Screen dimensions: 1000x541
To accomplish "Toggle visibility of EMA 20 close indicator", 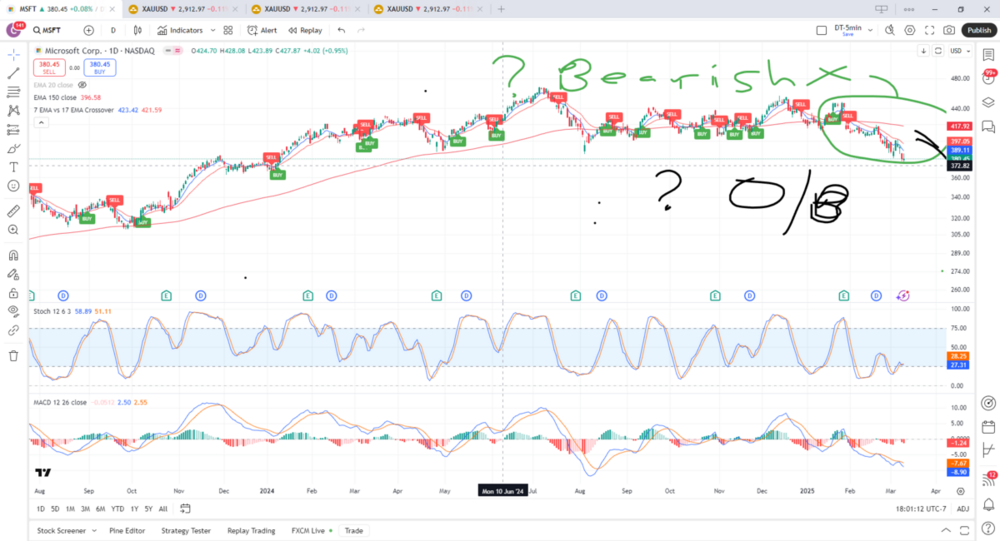I will pos(82,85).
